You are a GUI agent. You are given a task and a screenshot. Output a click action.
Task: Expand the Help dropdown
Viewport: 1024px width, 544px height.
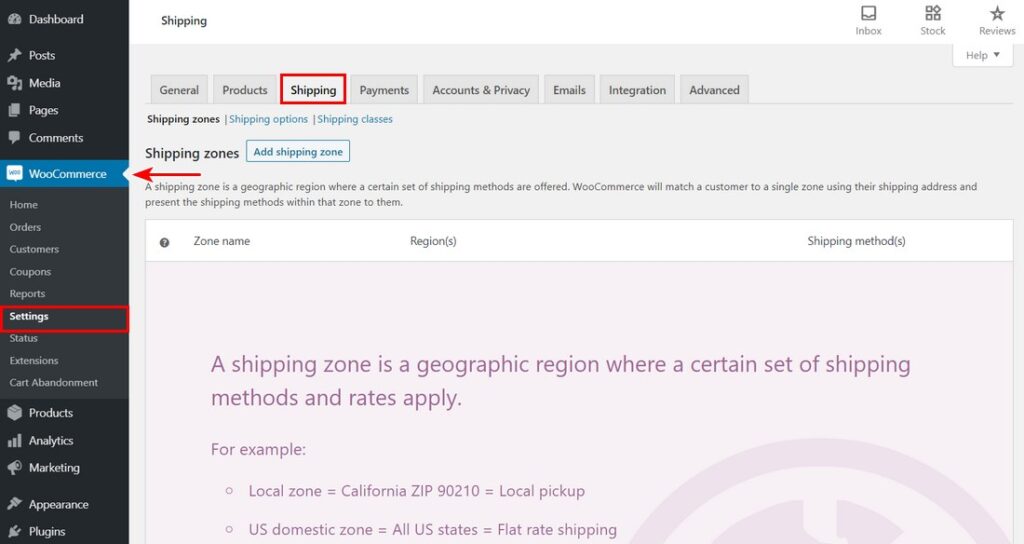(x=982, y=56)
